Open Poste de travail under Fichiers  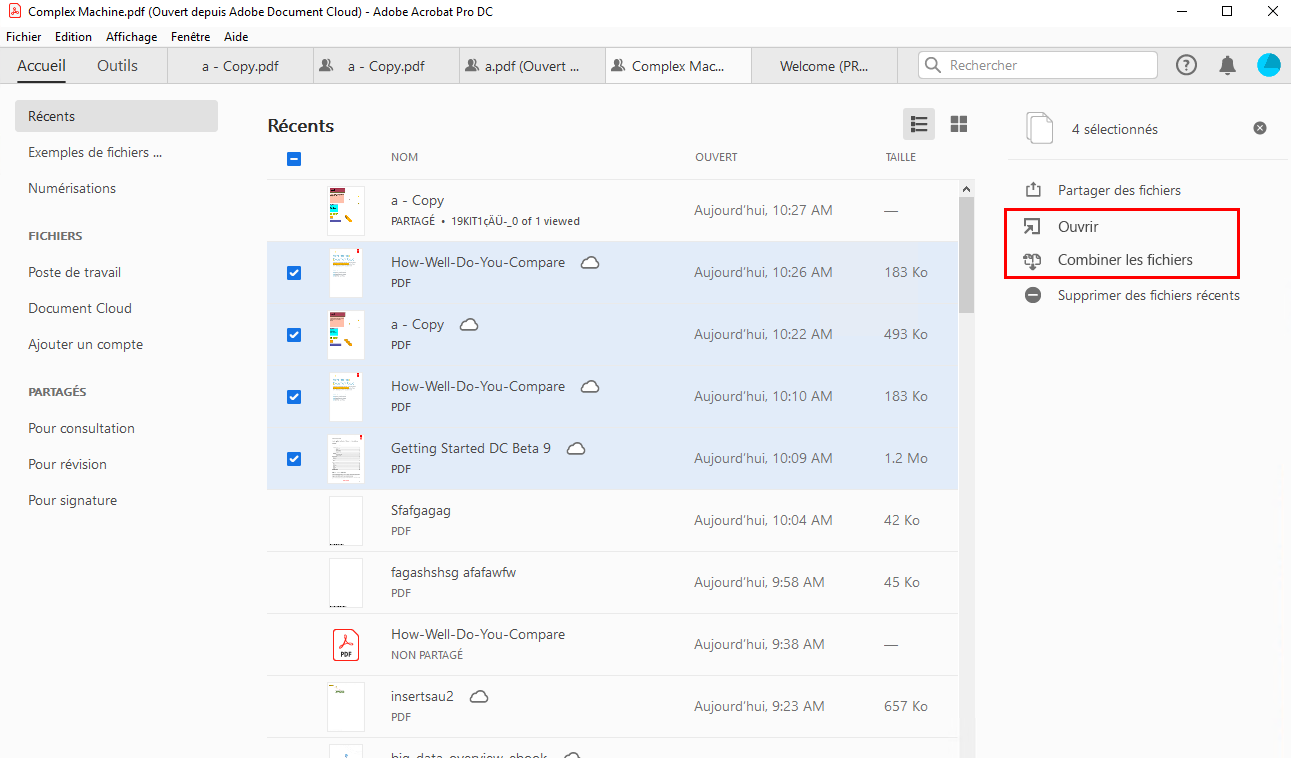[75, 272]
